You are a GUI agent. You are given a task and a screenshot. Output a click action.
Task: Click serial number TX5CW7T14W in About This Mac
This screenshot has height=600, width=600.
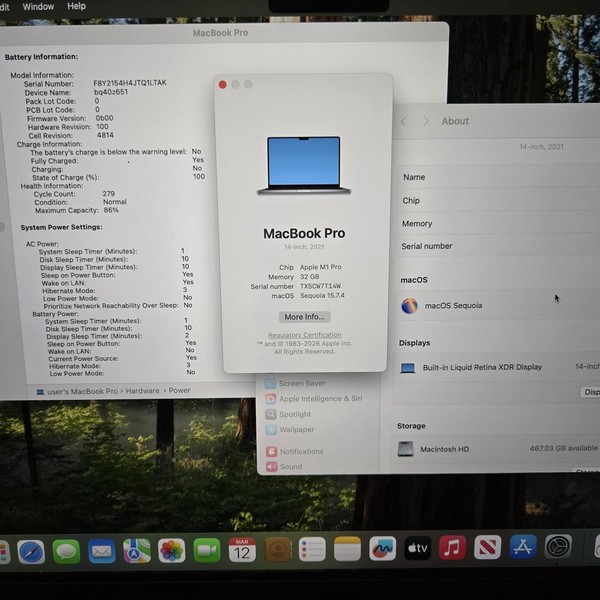(320, 286)
